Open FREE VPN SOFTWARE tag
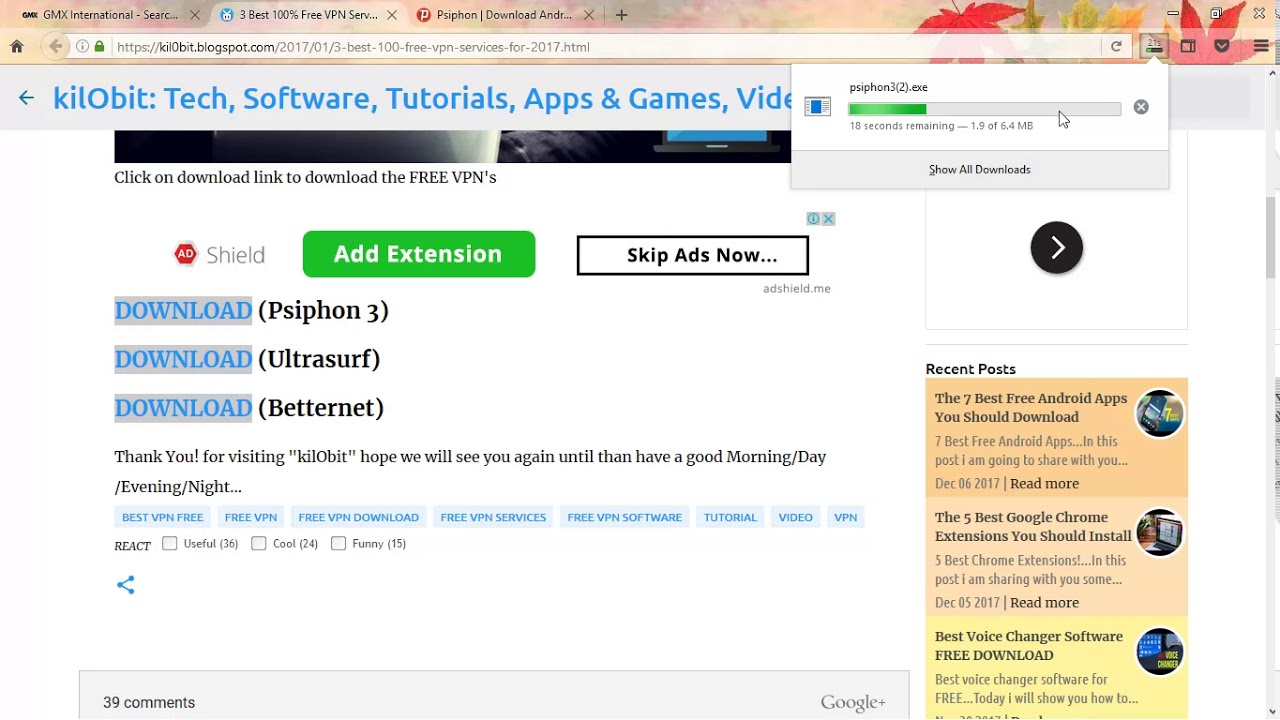The width and height of the screenshot is (1280, 720). (x=624, y=517)
